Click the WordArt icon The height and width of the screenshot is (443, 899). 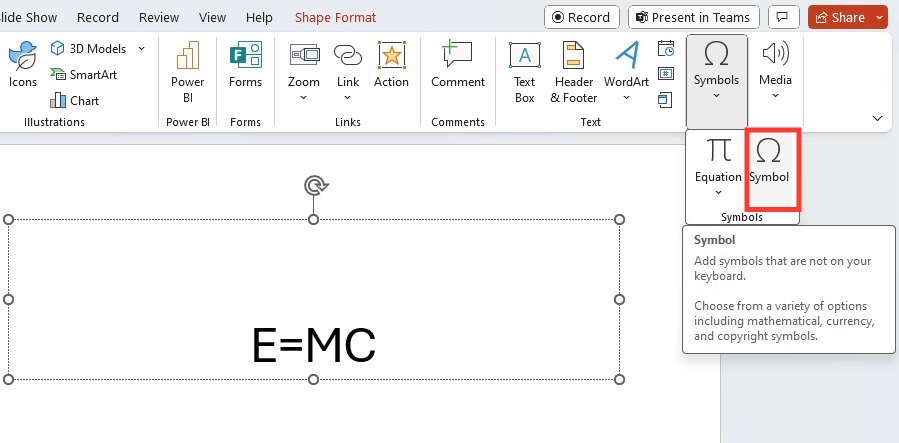pos(626,56)
